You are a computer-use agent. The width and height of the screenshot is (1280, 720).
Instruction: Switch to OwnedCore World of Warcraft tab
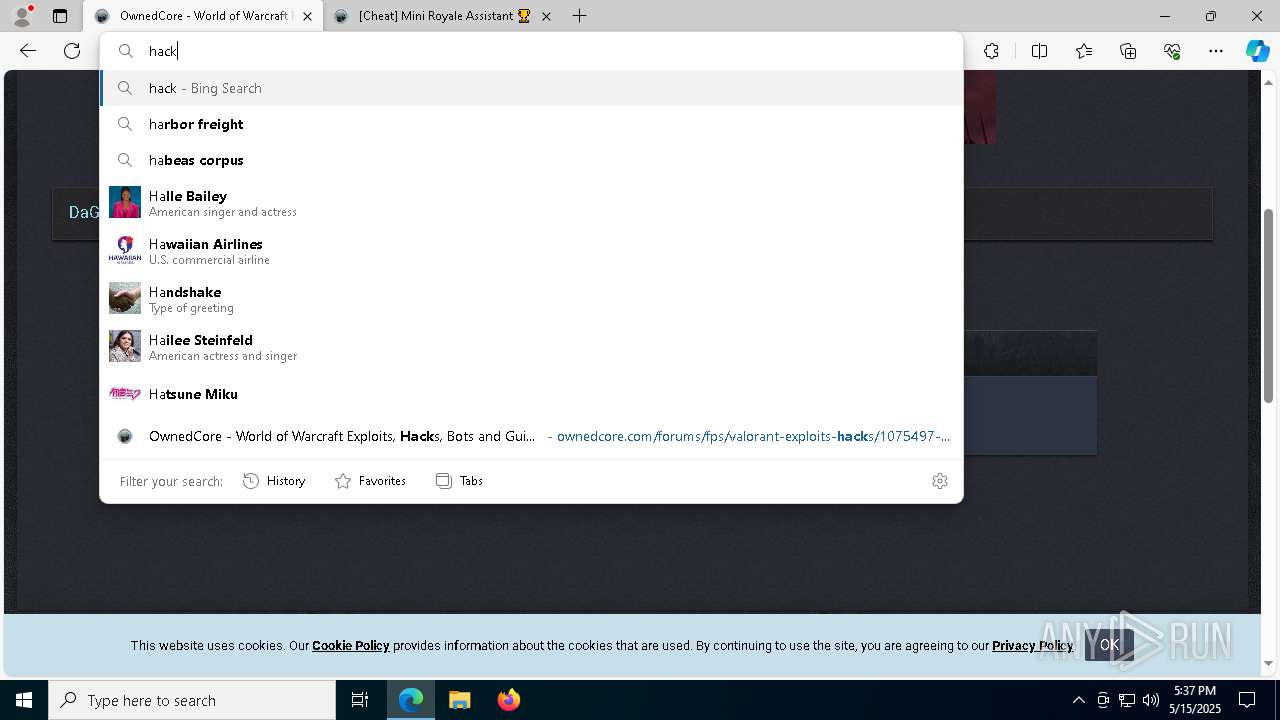203,16
